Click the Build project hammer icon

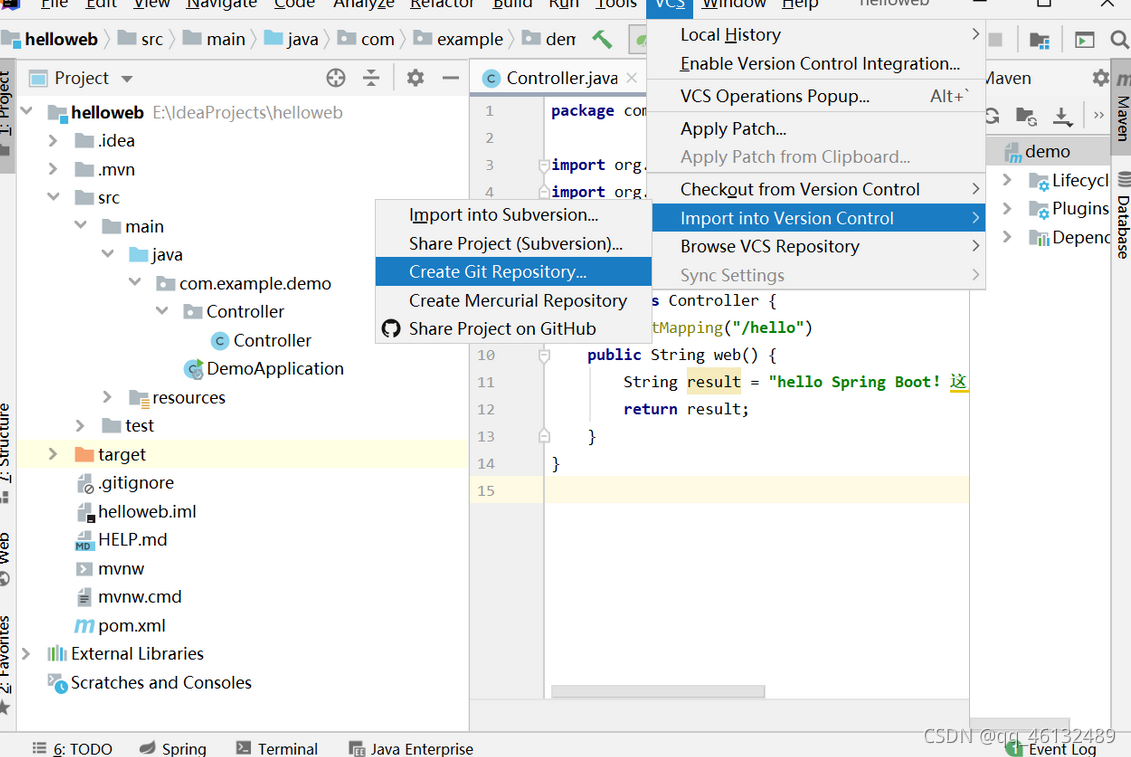[x=602, y=39]
